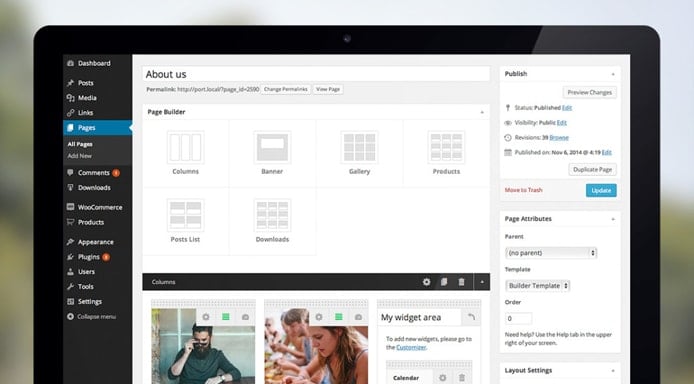
Task: Open Plugins in the sidebar
Action: [x=89, y=257]
